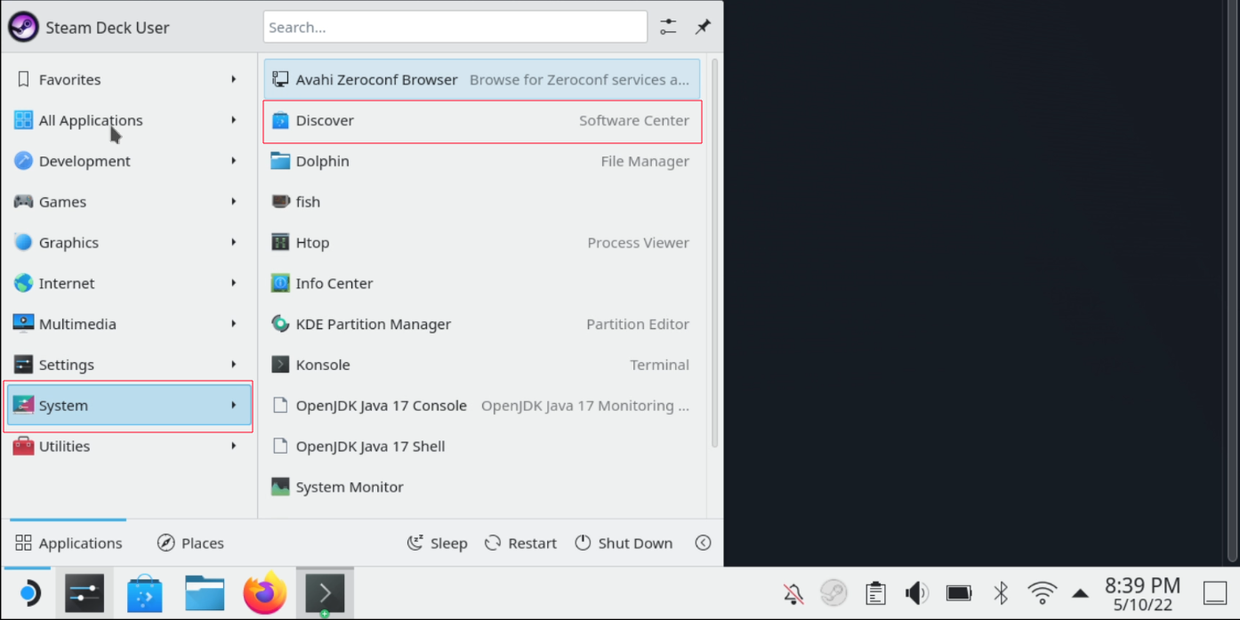Expand the Settings submenu arrow
1240x620 pixels.
click(234, 365)
